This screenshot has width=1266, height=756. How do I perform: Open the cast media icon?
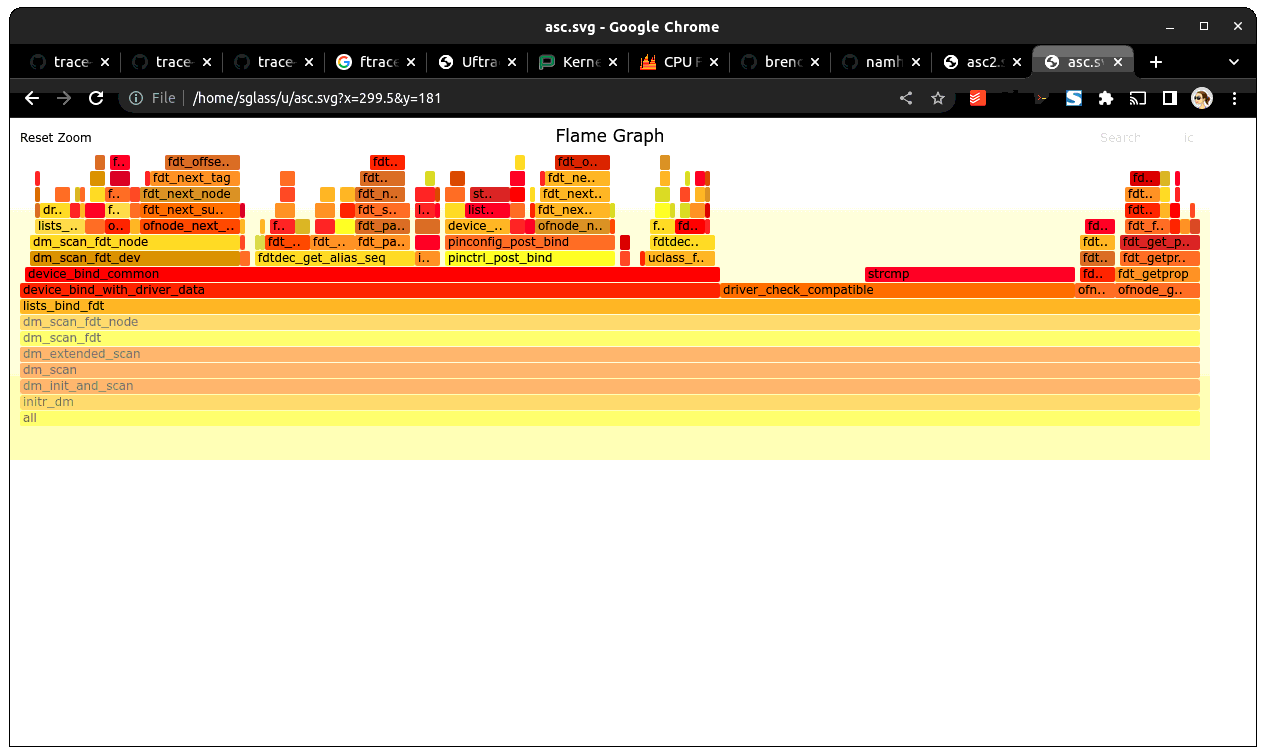pos(1137,98)
